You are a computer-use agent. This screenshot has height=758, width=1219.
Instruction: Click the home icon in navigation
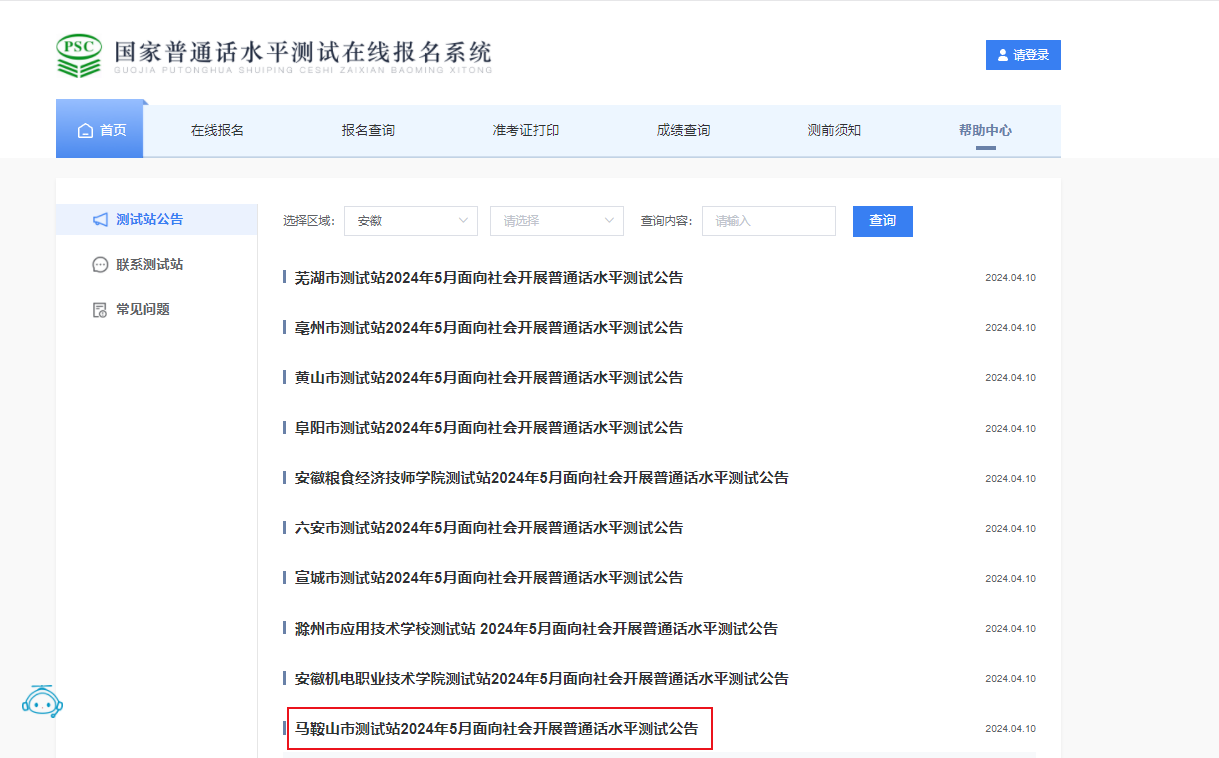85,131
